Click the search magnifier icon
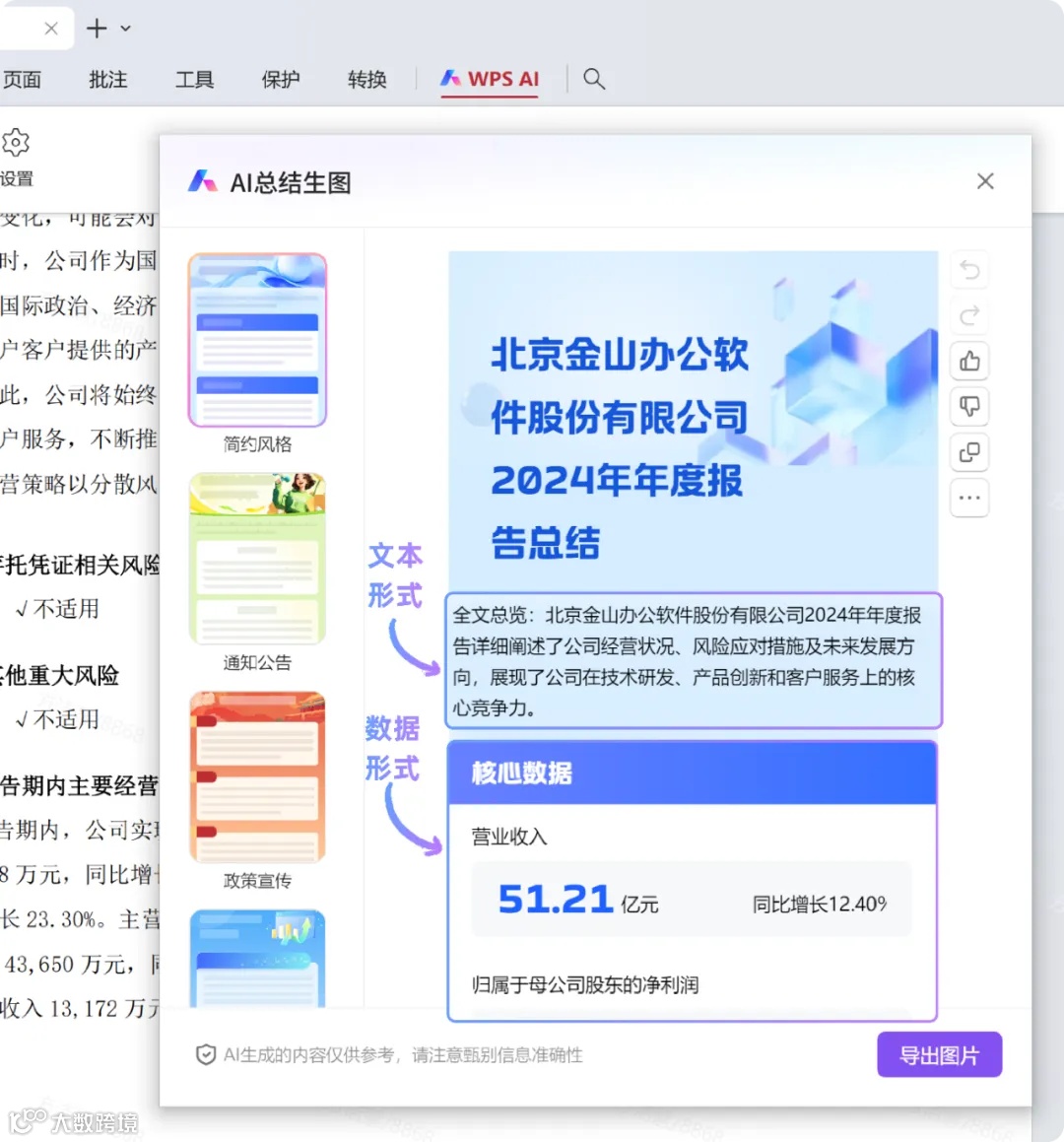1064x1142 pixels. (x=594, y=79)
